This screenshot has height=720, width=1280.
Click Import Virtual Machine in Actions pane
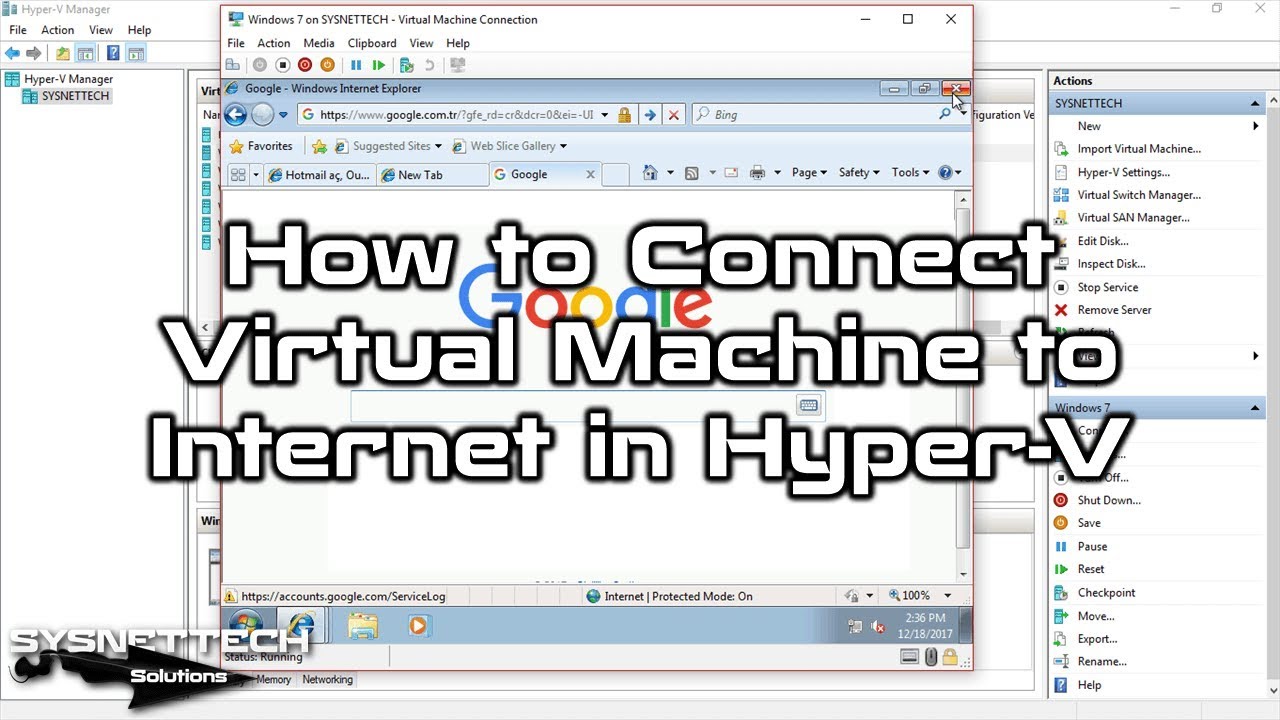click(1139, 149)
